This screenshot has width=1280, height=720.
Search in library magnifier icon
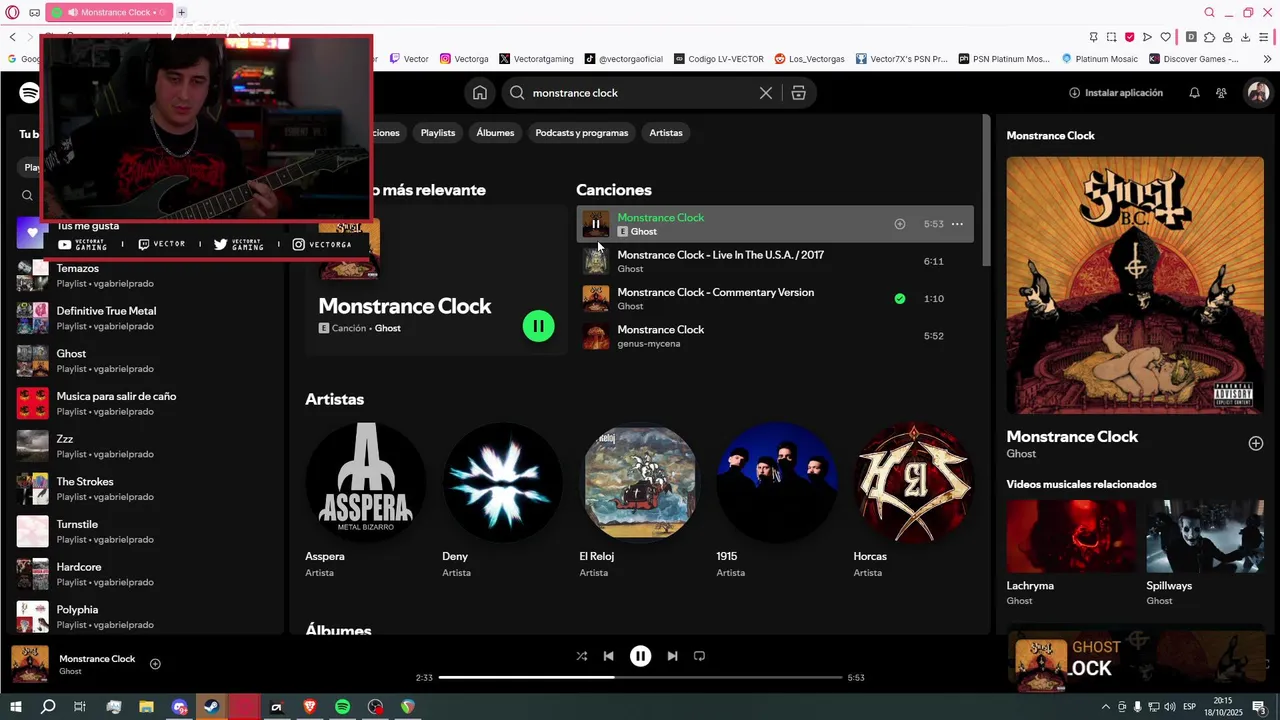(27, 196)
